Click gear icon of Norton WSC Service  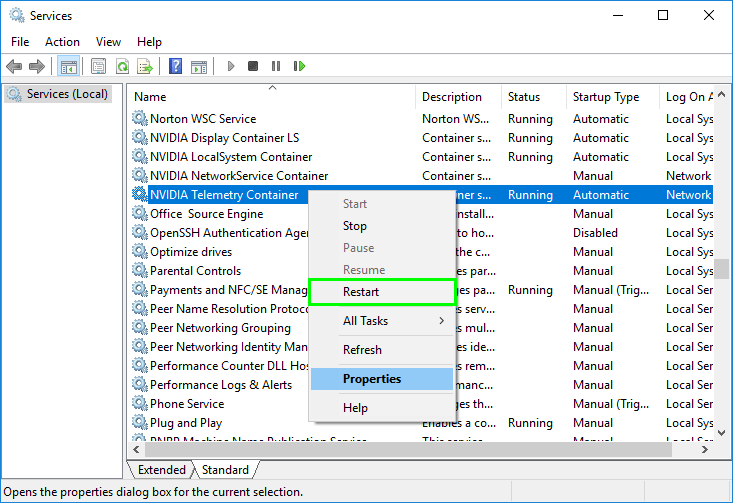point(140,118)
